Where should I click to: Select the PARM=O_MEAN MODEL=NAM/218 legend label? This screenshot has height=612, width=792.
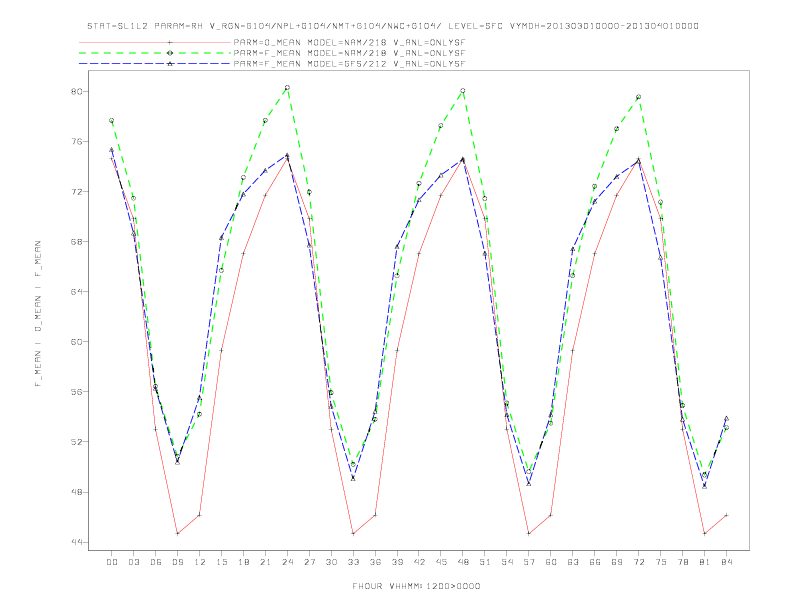[x=349, y=43]
